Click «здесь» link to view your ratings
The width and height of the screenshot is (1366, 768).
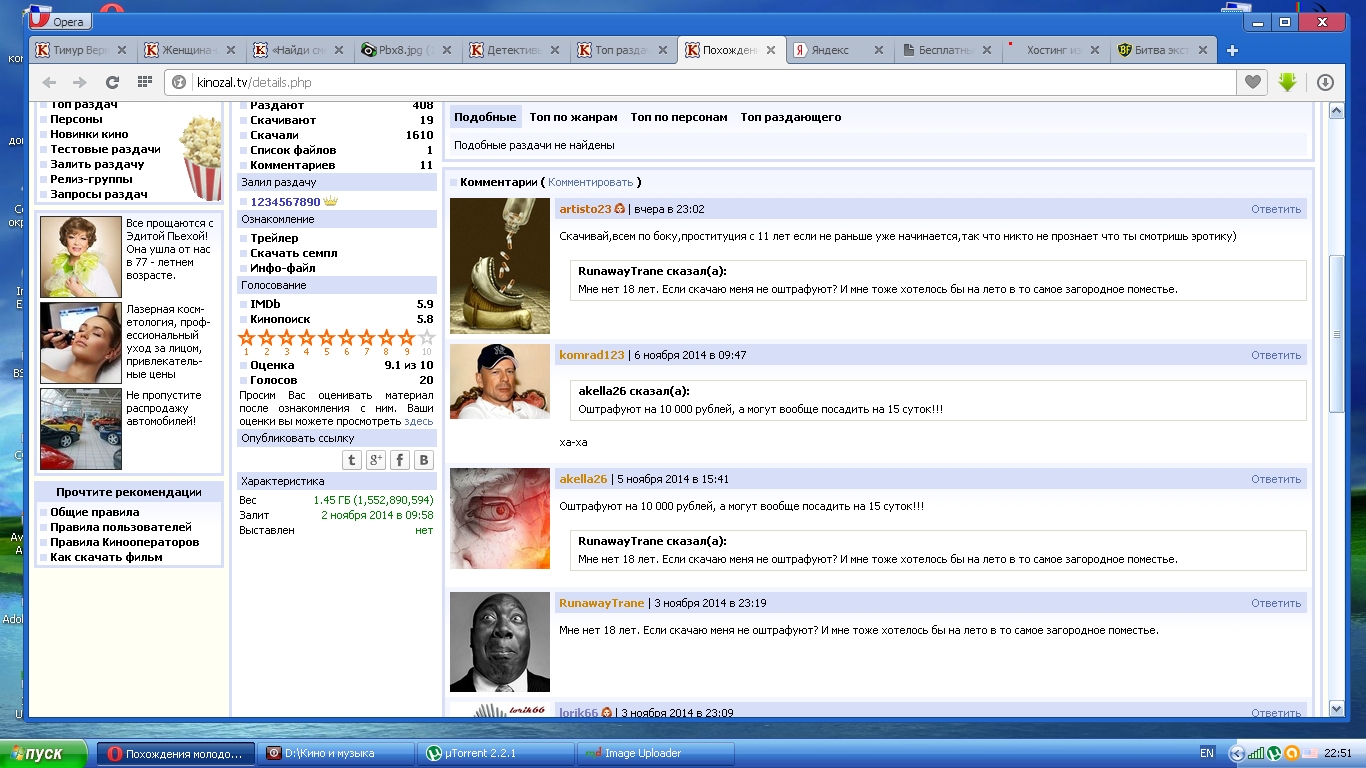point(419,422)
